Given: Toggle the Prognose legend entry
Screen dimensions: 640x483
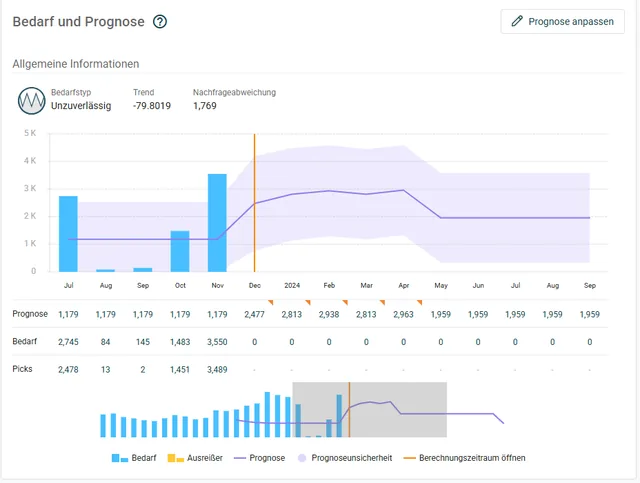Looking at the screenshot, I should pos(259,458).
